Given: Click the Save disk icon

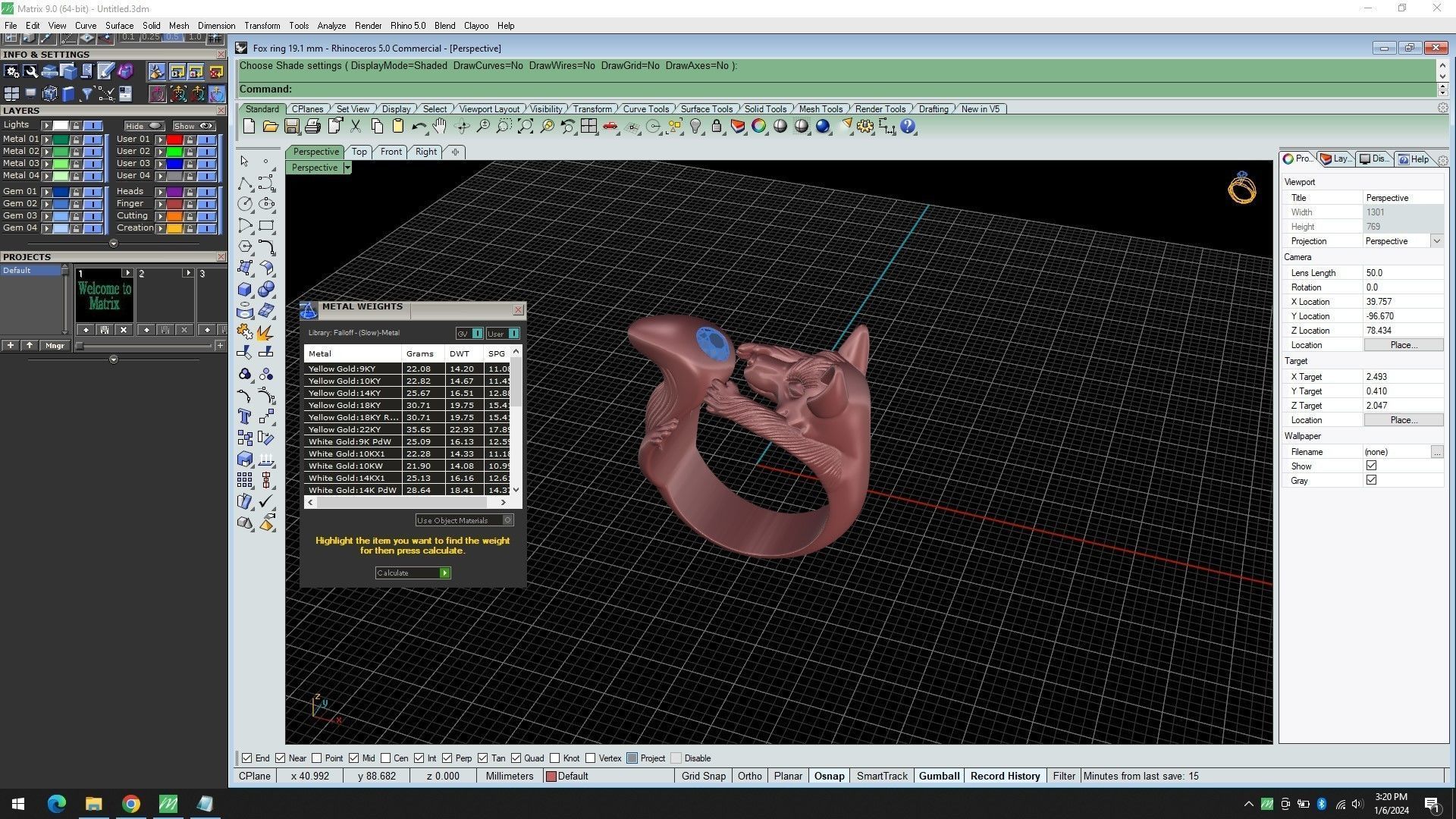Looking at the screenshot, I should coord(291,127).
